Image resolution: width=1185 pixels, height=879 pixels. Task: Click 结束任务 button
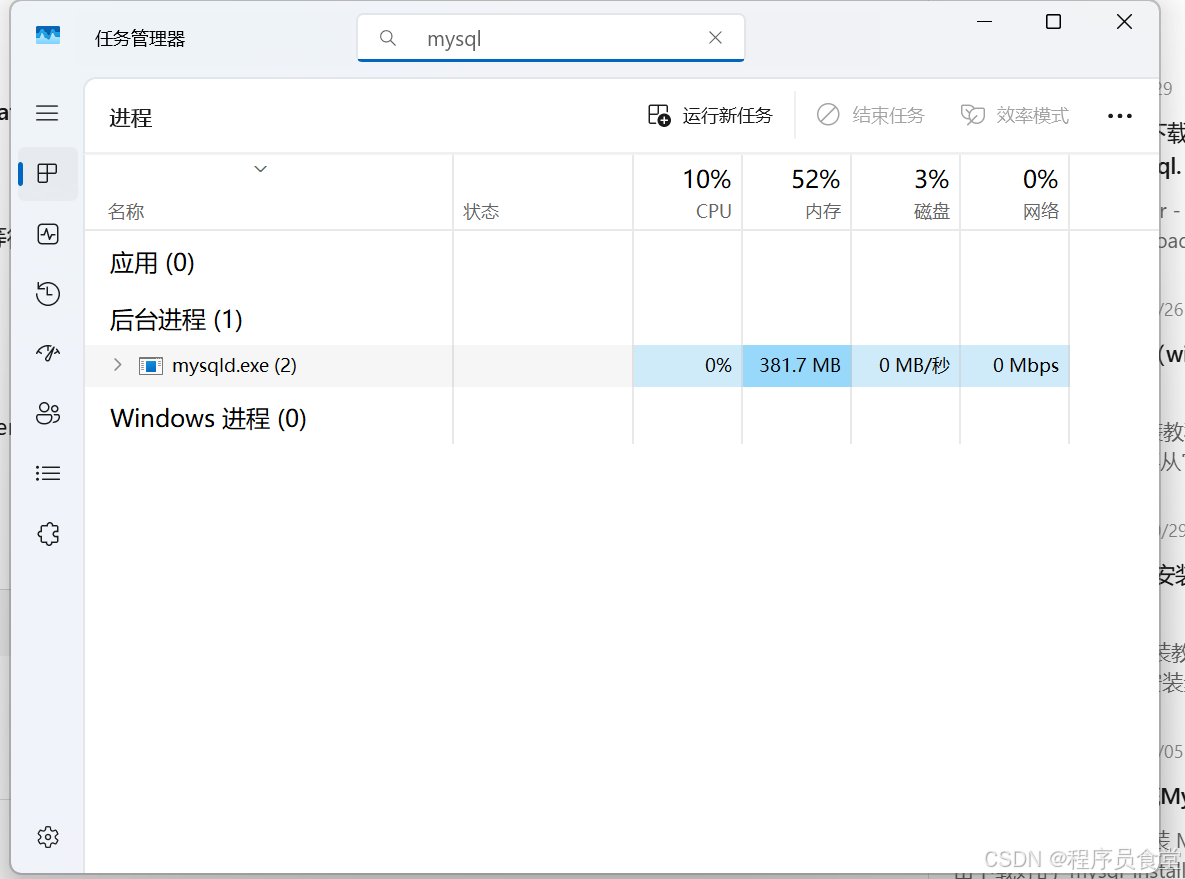coord(871,115)
